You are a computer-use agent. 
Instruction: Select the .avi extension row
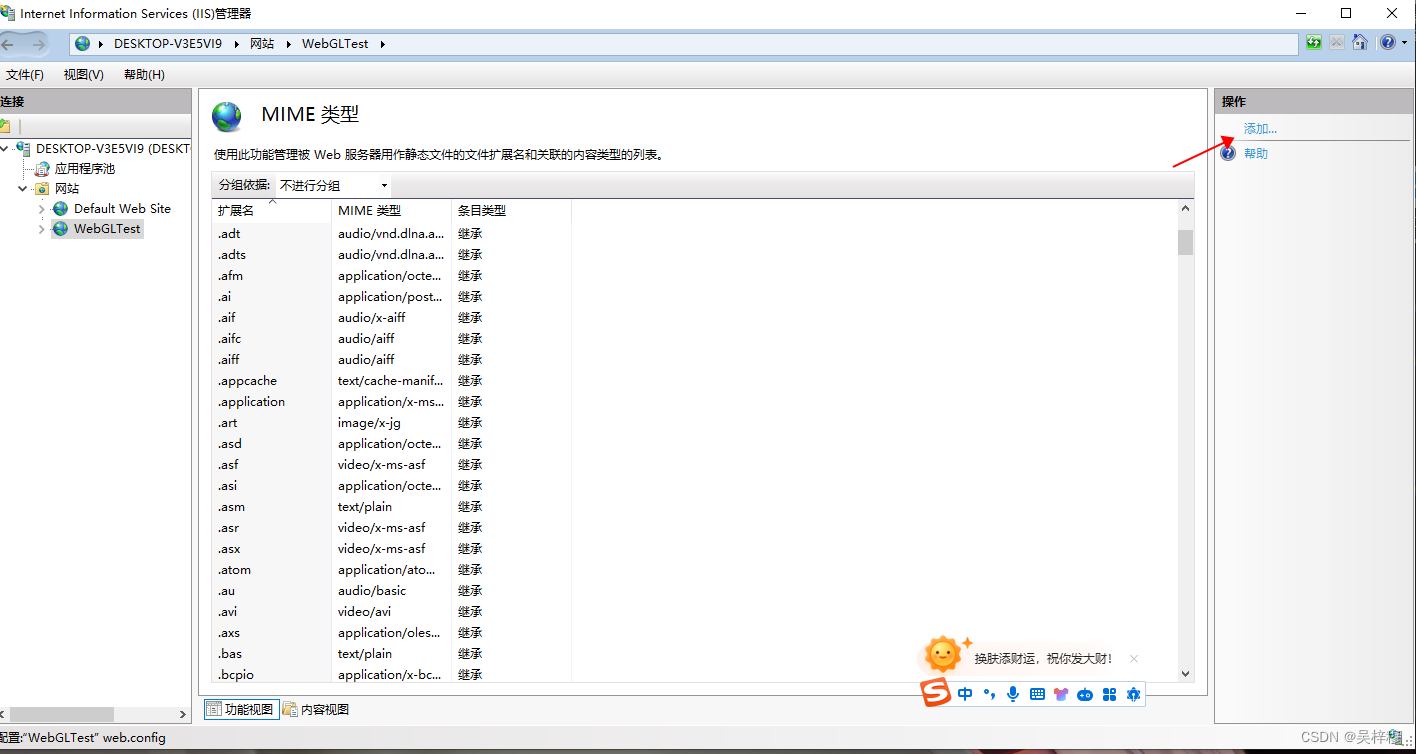(x=391, y=612)
